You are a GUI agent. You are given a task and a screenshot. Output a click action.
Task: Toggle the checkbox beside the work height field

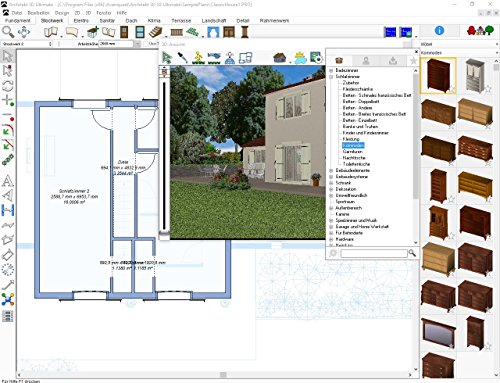146,44
